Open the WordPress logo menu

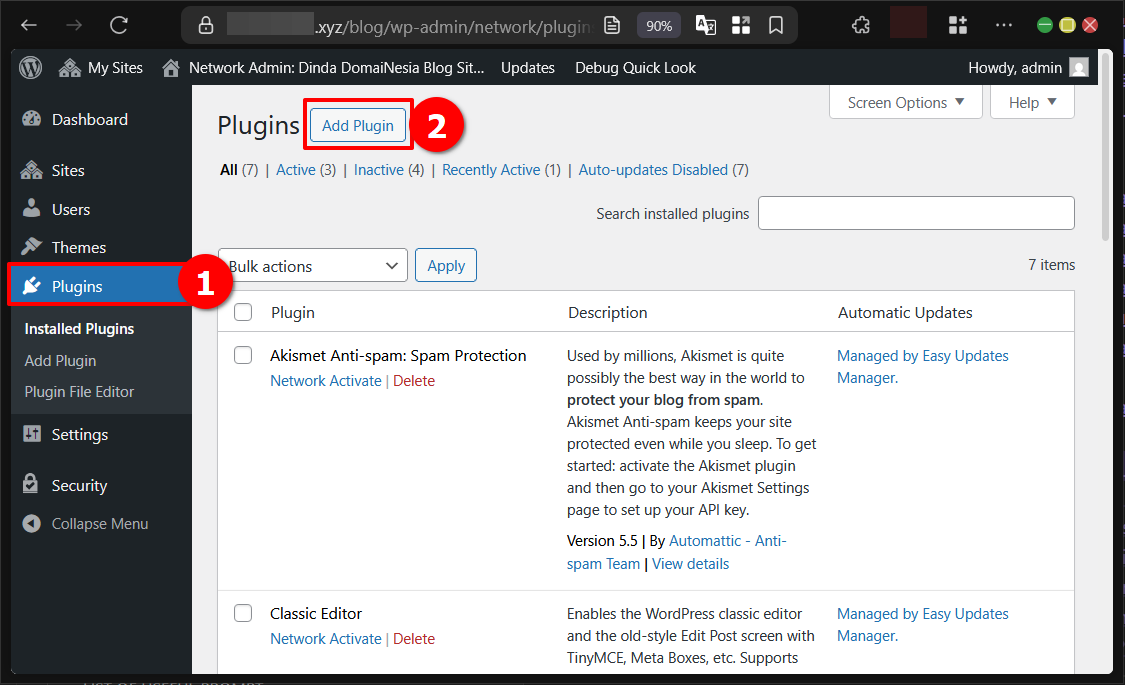pos(30,67)
